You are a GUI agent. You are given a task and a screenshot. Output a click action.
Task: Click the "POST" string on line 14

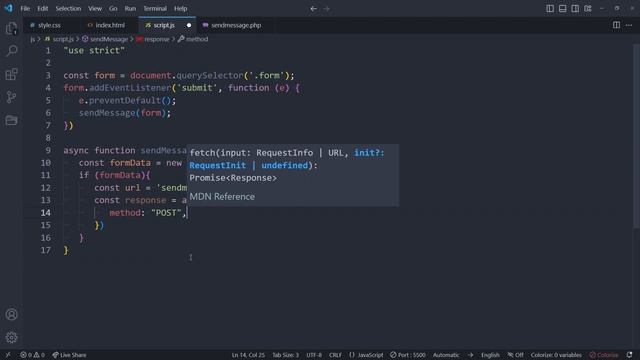tap(166, 213)
